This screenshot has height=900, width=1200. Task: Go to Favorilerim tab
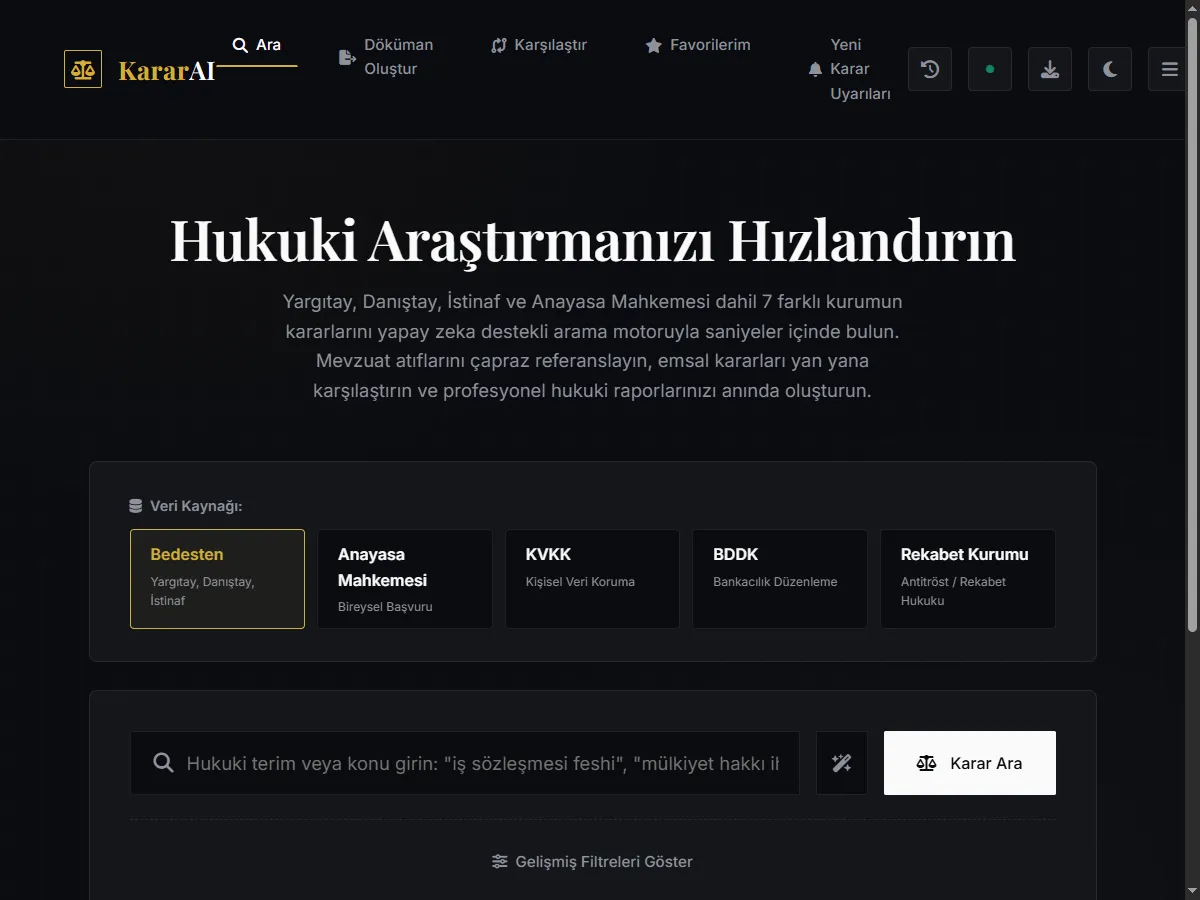coord(698,46)
